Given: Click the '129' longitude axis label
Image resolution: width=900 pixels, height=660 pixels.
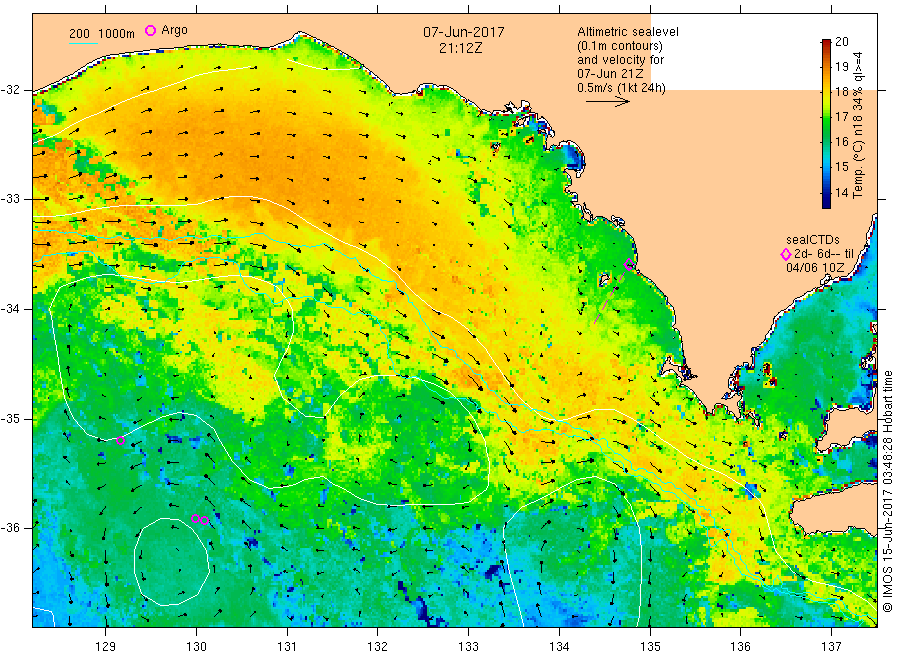Looking at the screenshot, I should [106, 647].
